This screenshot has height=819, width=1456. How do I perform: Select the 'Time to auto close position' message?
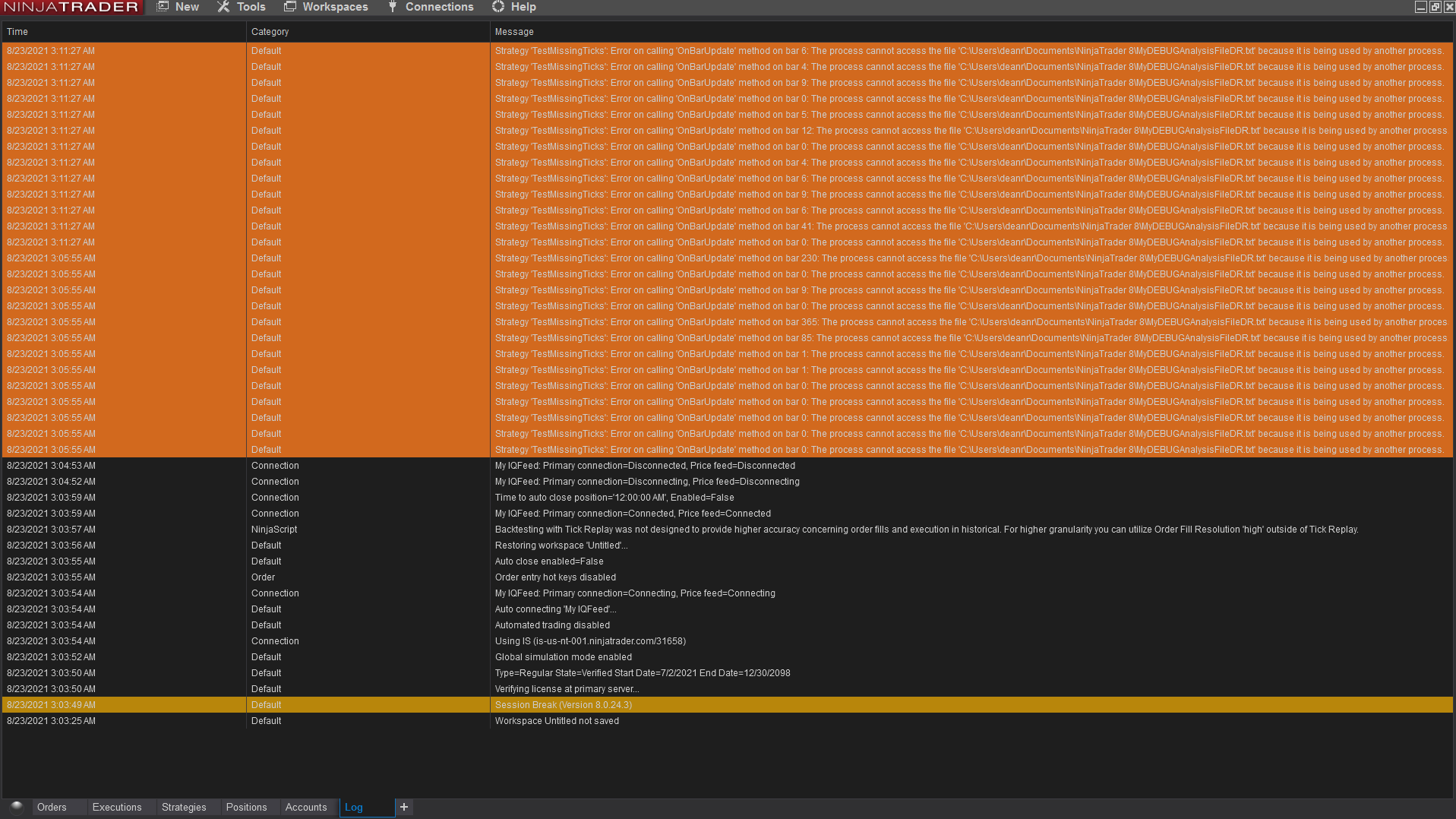coord(614,498)
